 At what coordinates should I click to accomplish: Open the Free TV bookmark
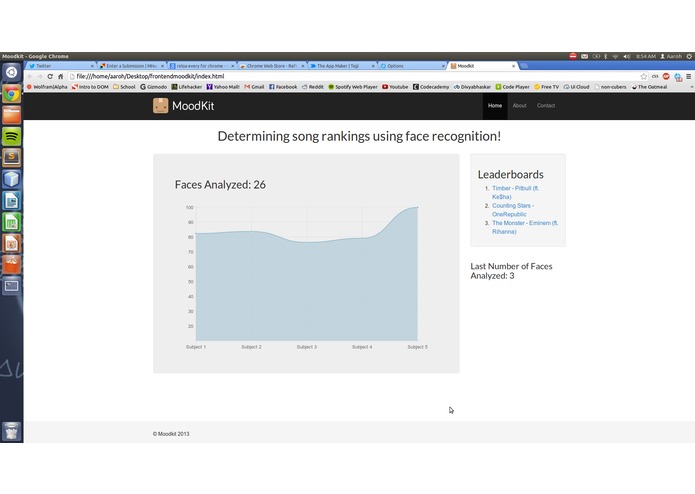point(547,87)
